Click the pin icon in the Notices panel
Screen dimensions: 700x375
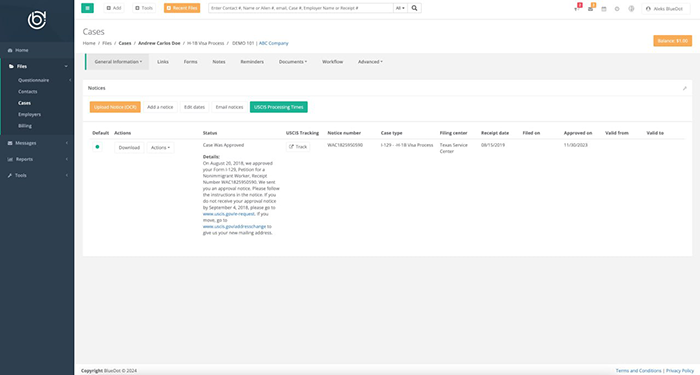684,88
